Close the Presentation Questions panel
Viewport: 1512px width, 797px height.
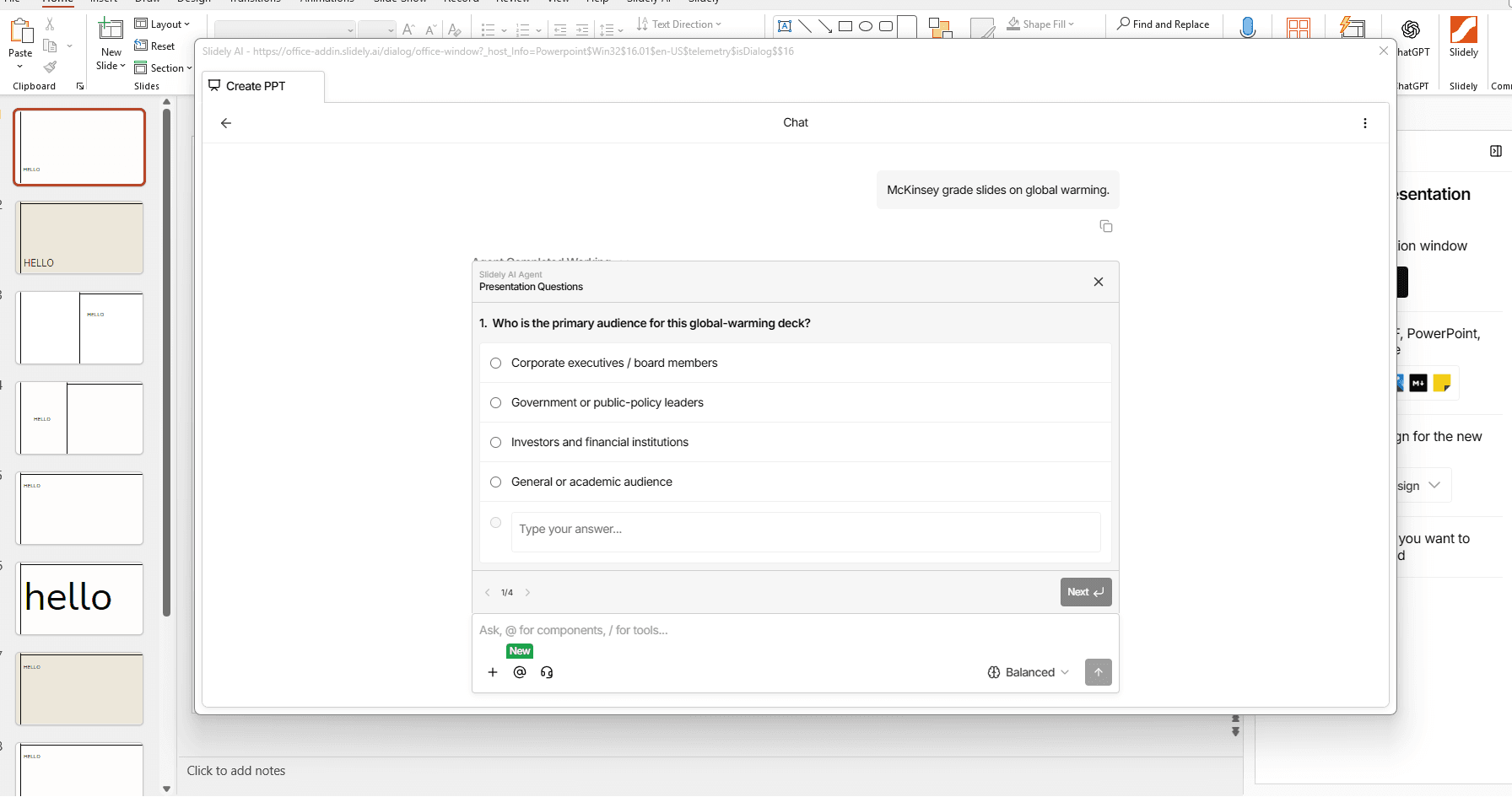point(1099,282)
